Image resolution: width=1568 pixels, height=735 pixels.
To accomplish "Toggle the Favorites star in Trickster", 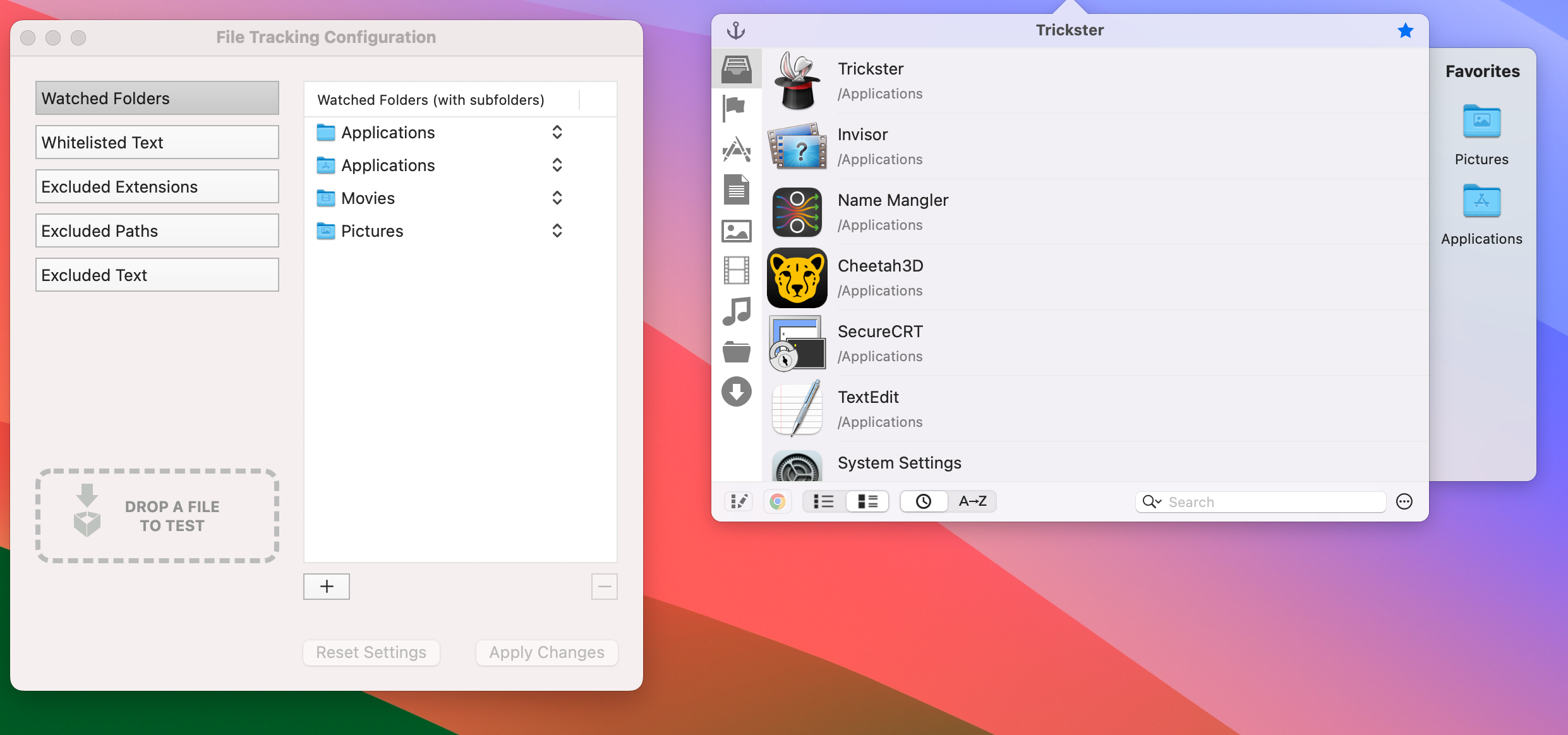I will (x=1405, y=30).
